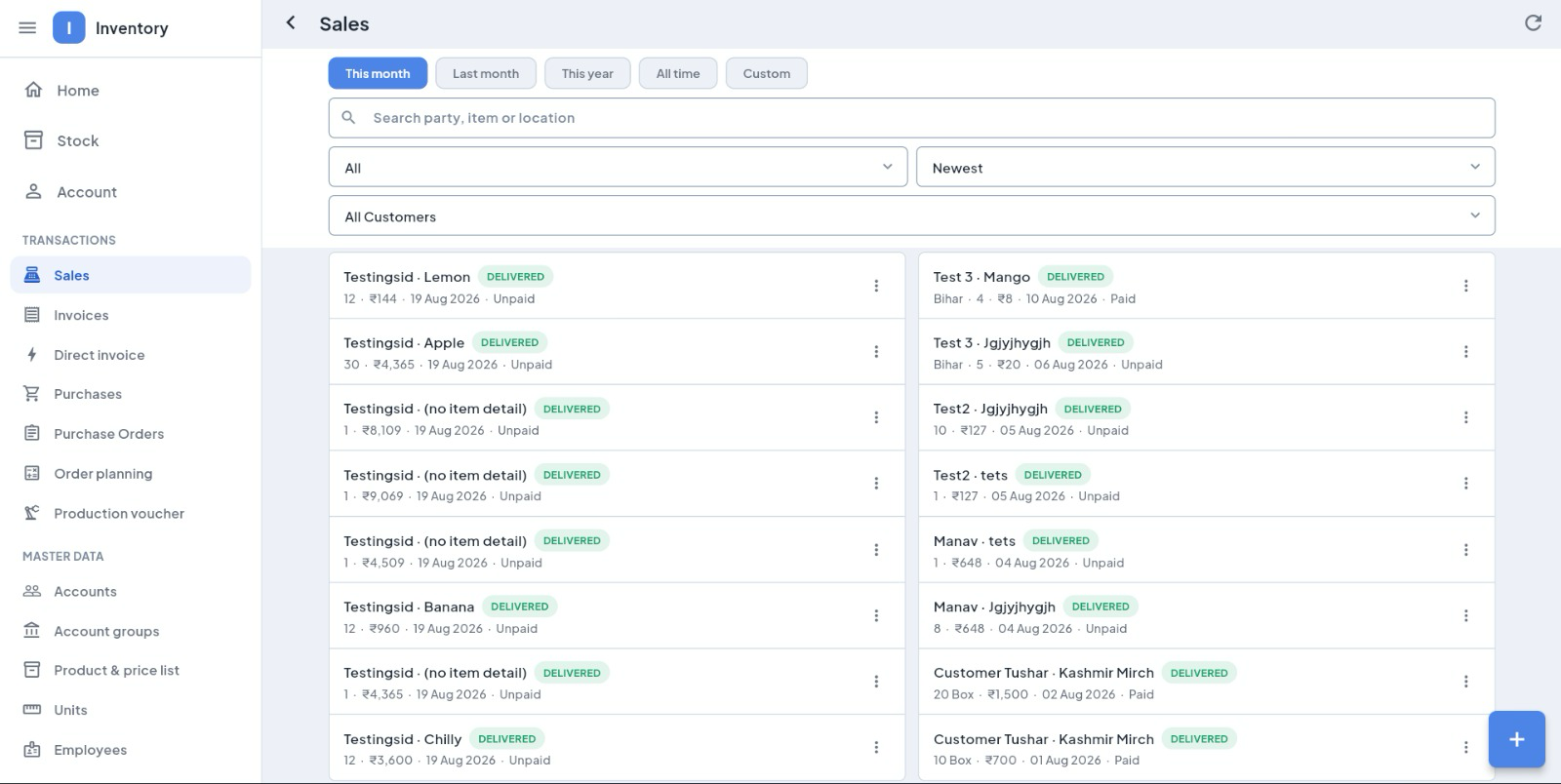Open options for Kashmir Mirch 20 Box sale
This screenshot has width=1561, height=784.
pyautogui.click(x=1465, y=682)
